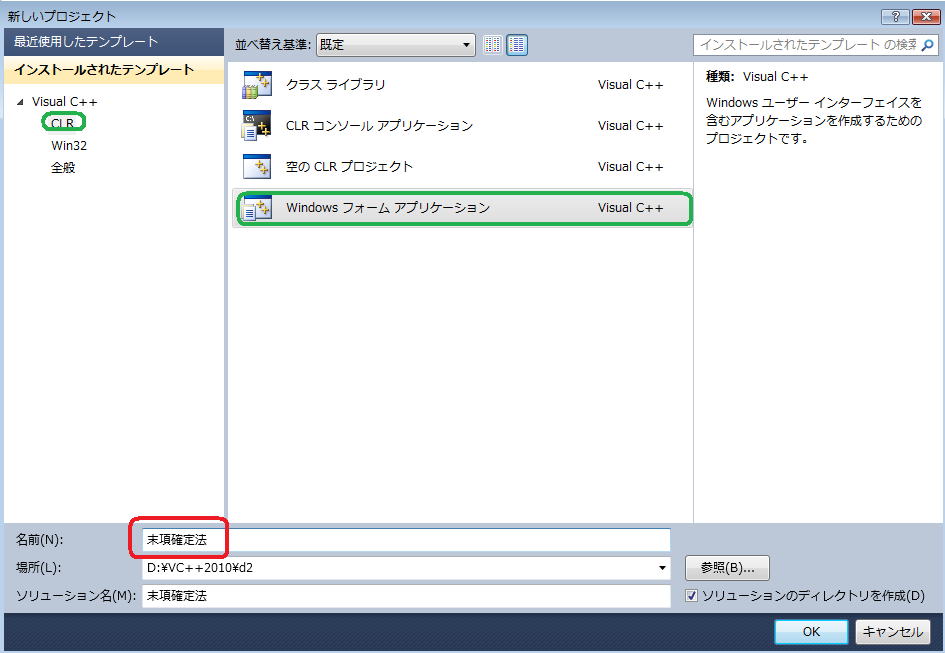This screenshot has width=945, height=653.
Task: Click the 参照(B)... browse button
Action: point(727,567)
